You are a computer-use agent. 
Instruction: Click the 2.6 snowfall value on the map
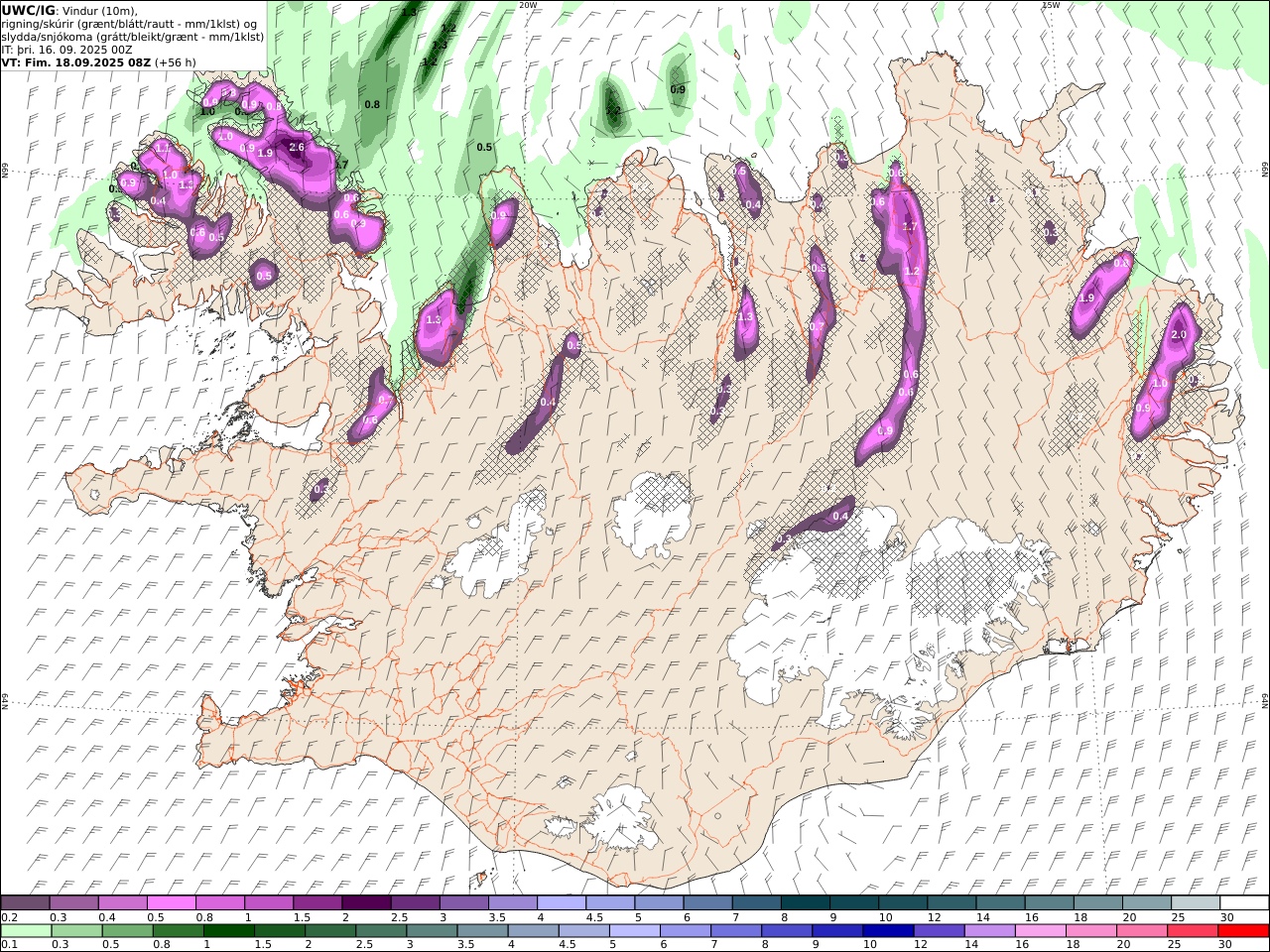tap(296, 147)
